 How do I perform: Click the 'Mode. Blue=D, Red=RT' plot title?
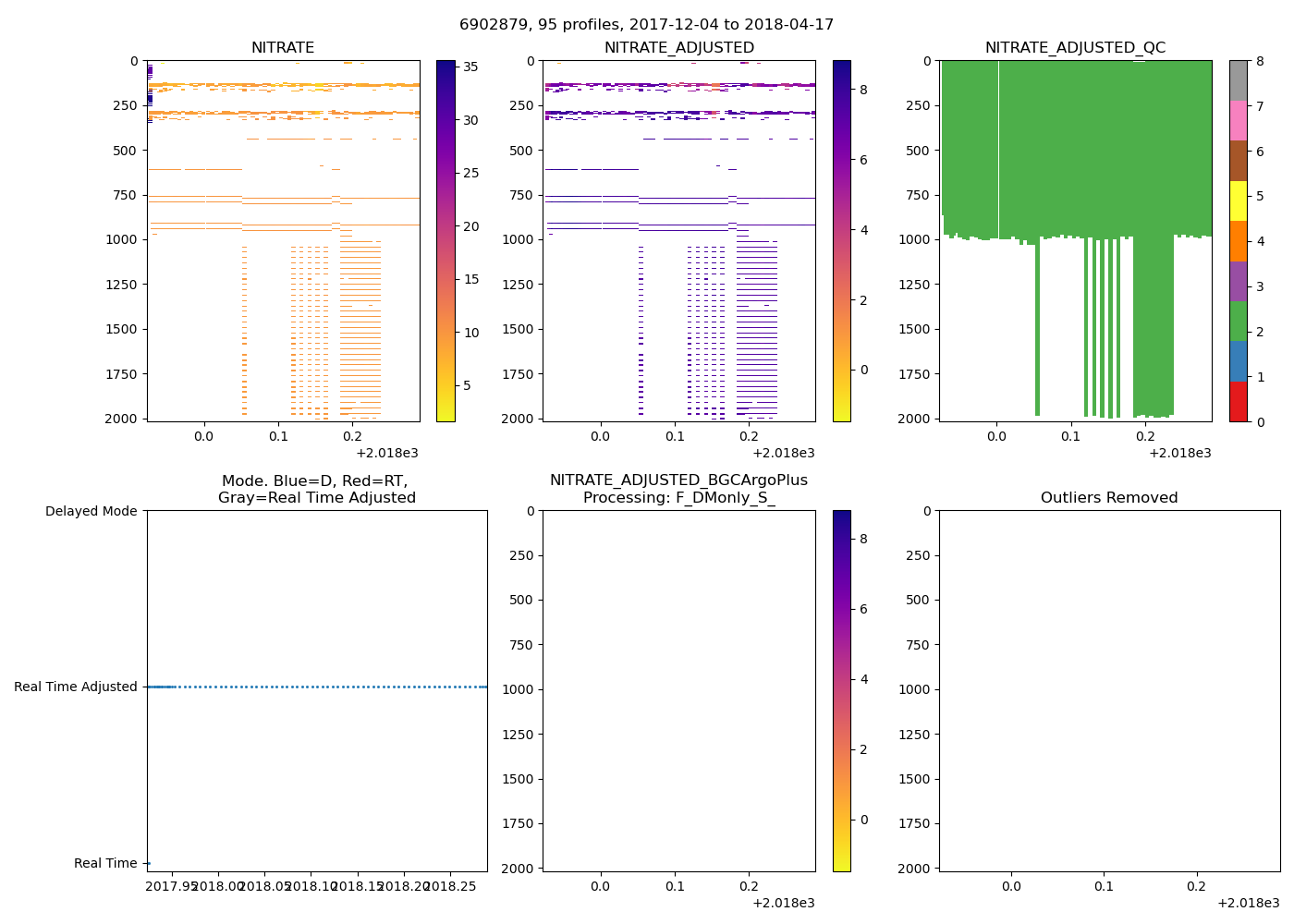[x=316, y=489]
